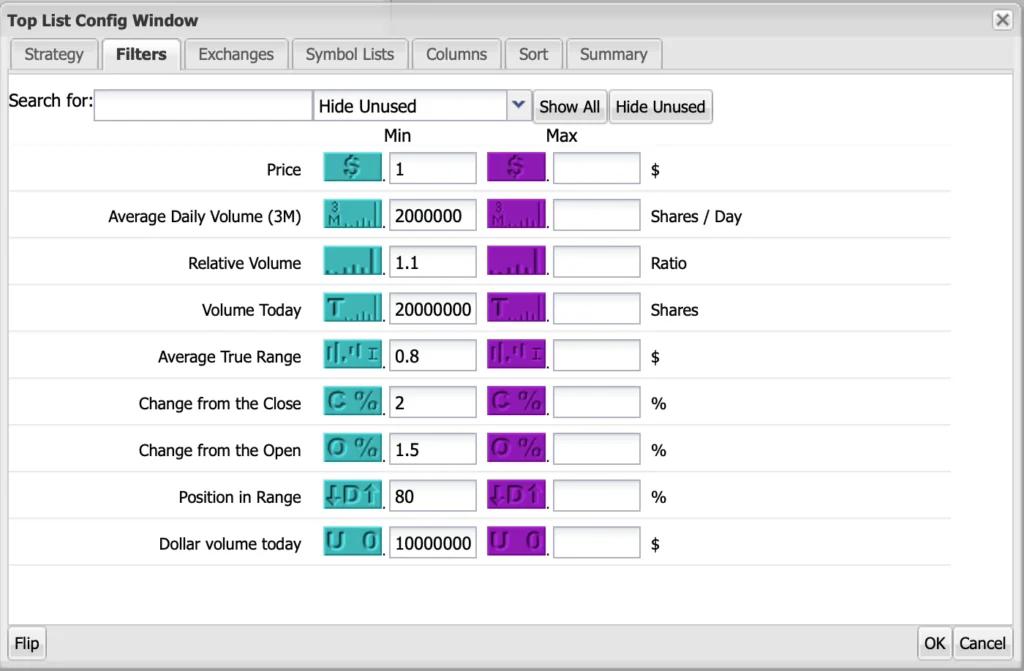The image size is (1024, 671).
Task: Click the teal Min Volume Today icon
Action: coord(352,309)
